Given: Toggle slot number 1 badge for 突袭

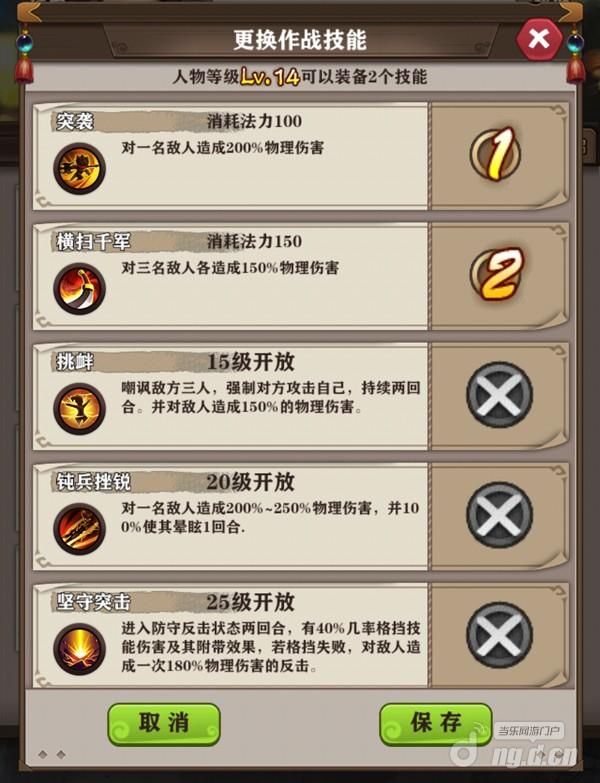Looking at the screenshot, I should click(495, 154).
